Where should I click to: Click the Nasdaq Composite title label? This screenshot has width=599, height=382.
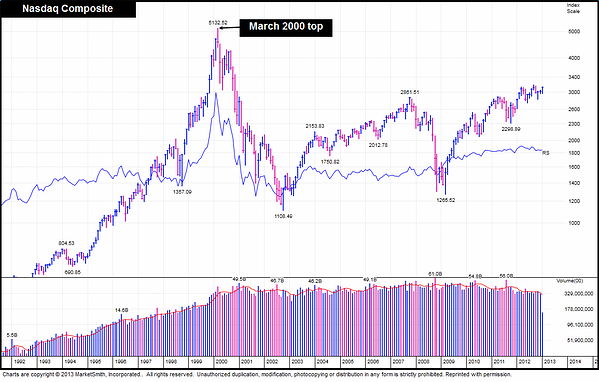coord(68,9)
